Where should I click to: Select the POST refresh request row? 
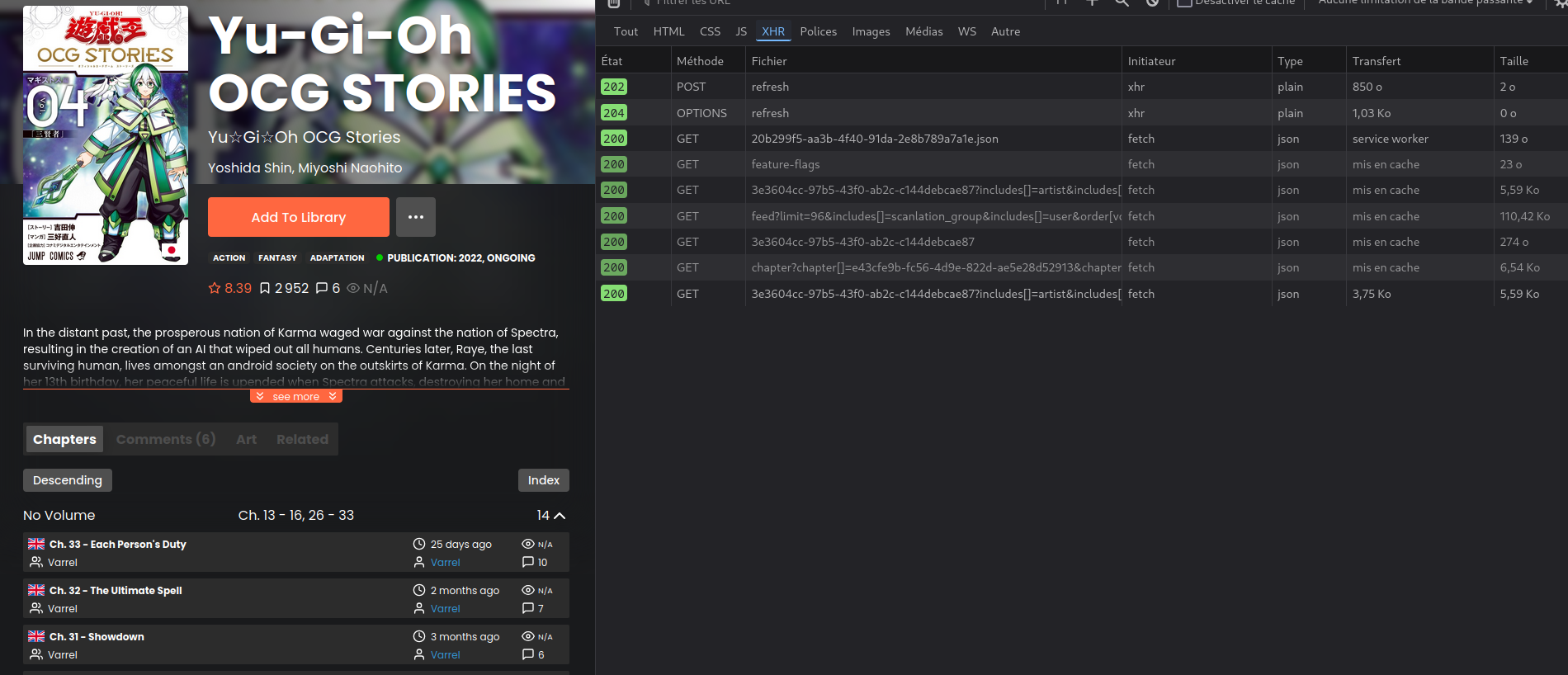click(1082, 87)
